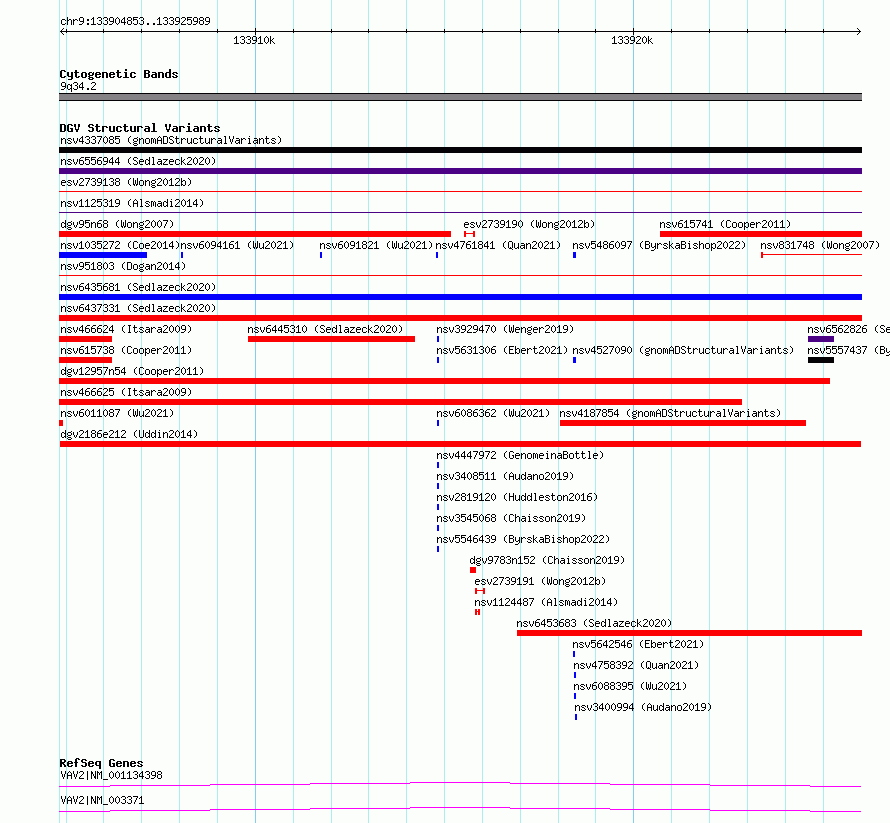The image size is (890, 823).
Task: Select dgv2186e212 (Uddin2014) label
Action: click(129, 434)
